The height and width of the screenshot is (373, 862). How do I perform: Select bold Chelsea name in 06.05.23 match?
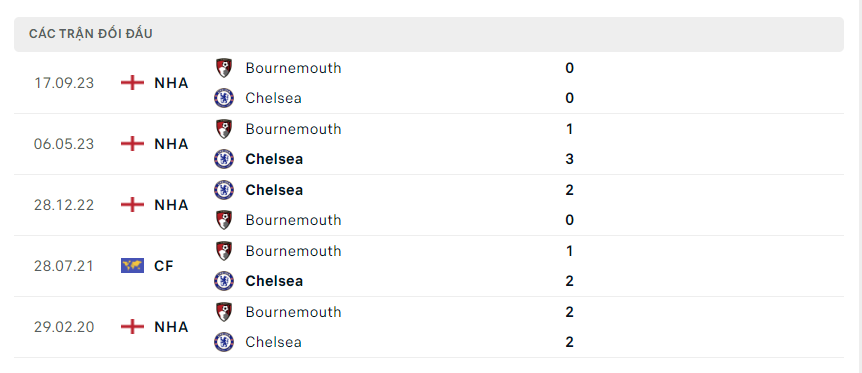coord(274,159)
